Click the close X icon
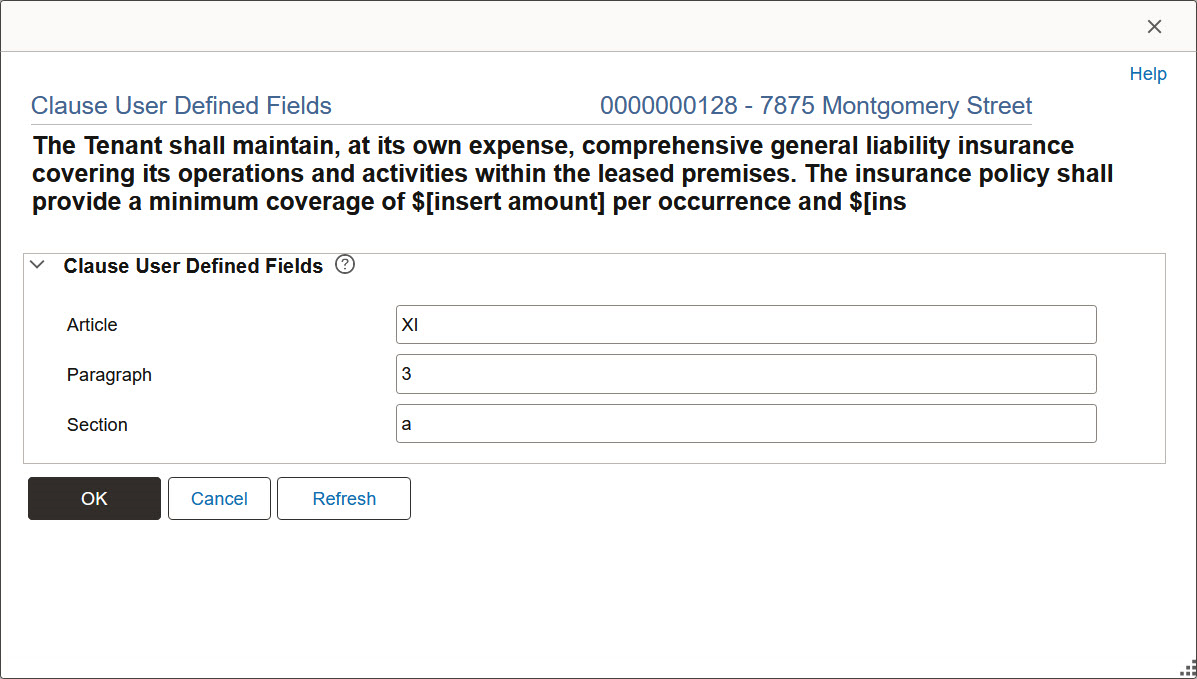 (1154, 26)
